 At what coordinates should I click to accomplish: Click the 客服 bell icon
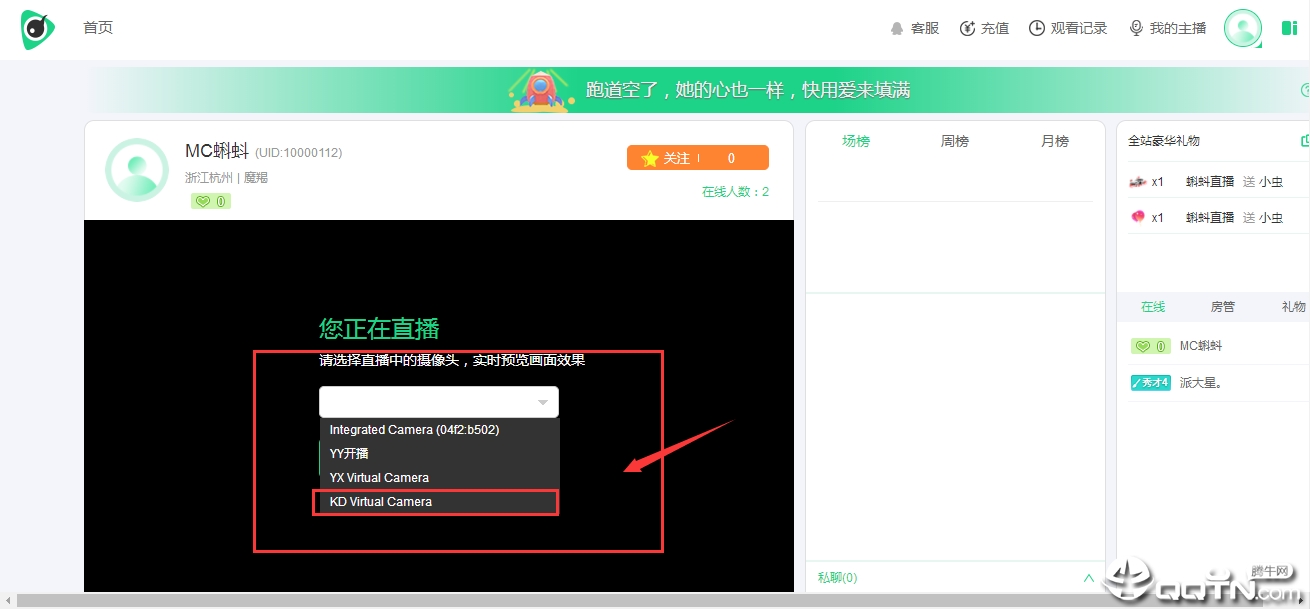tap(897, 29)
